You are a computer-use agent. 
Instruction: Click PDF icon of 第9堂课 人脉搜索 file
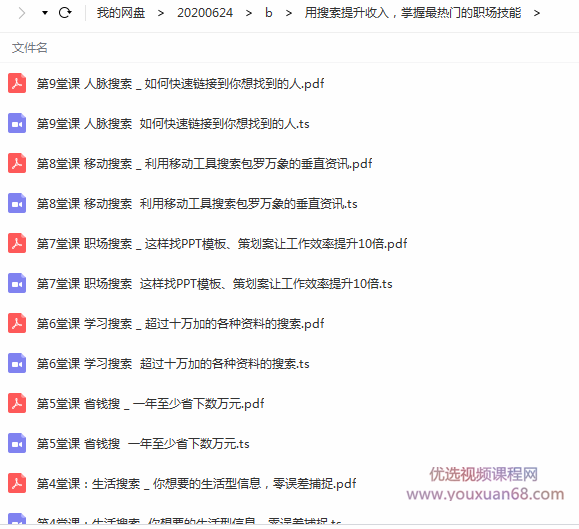tap(17, 83)
